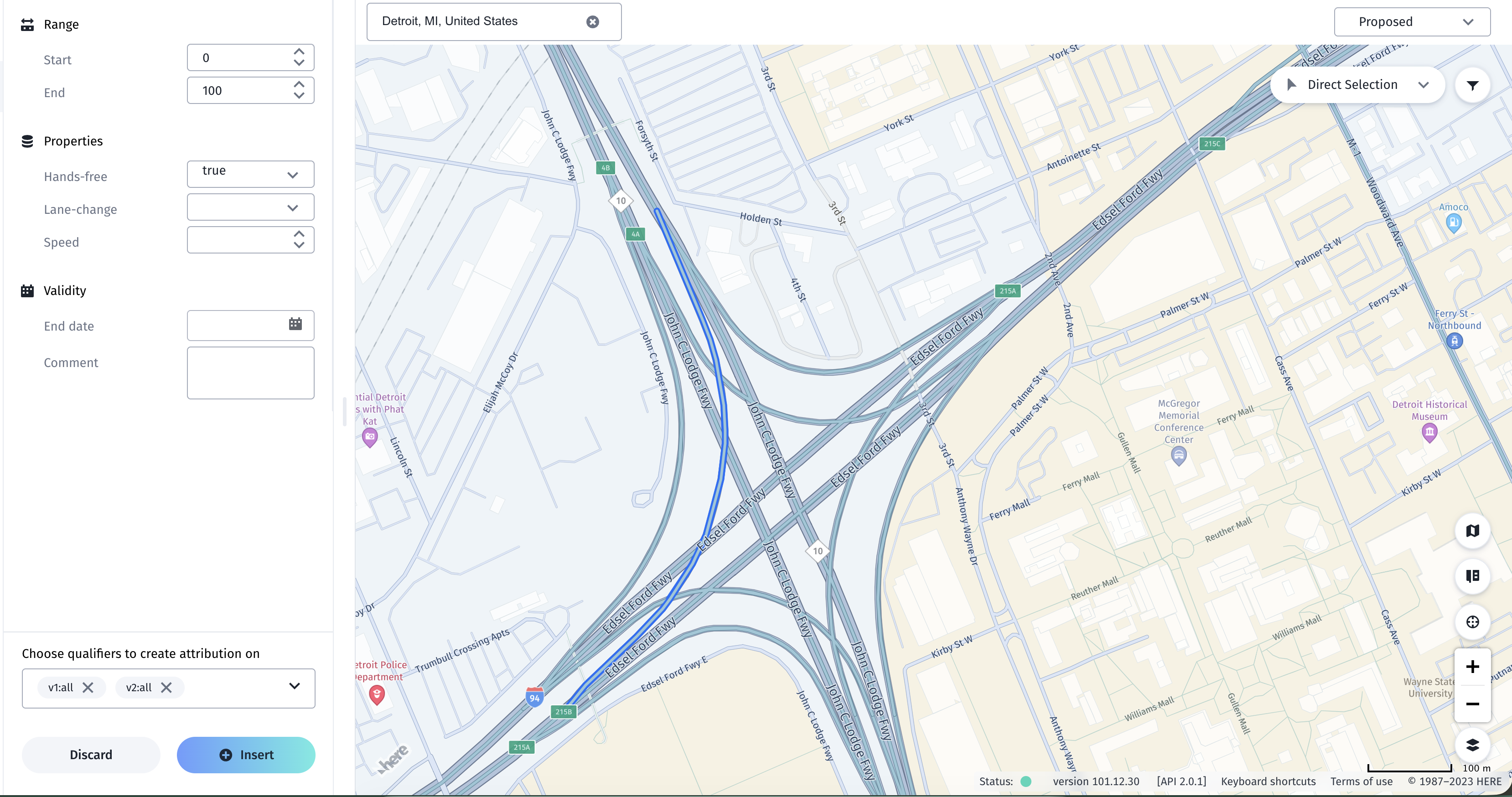Image resolution: width=1512 pixels, height=797 pixels.
Task: Zoom out the map with minus
Action: point(1472,704)
